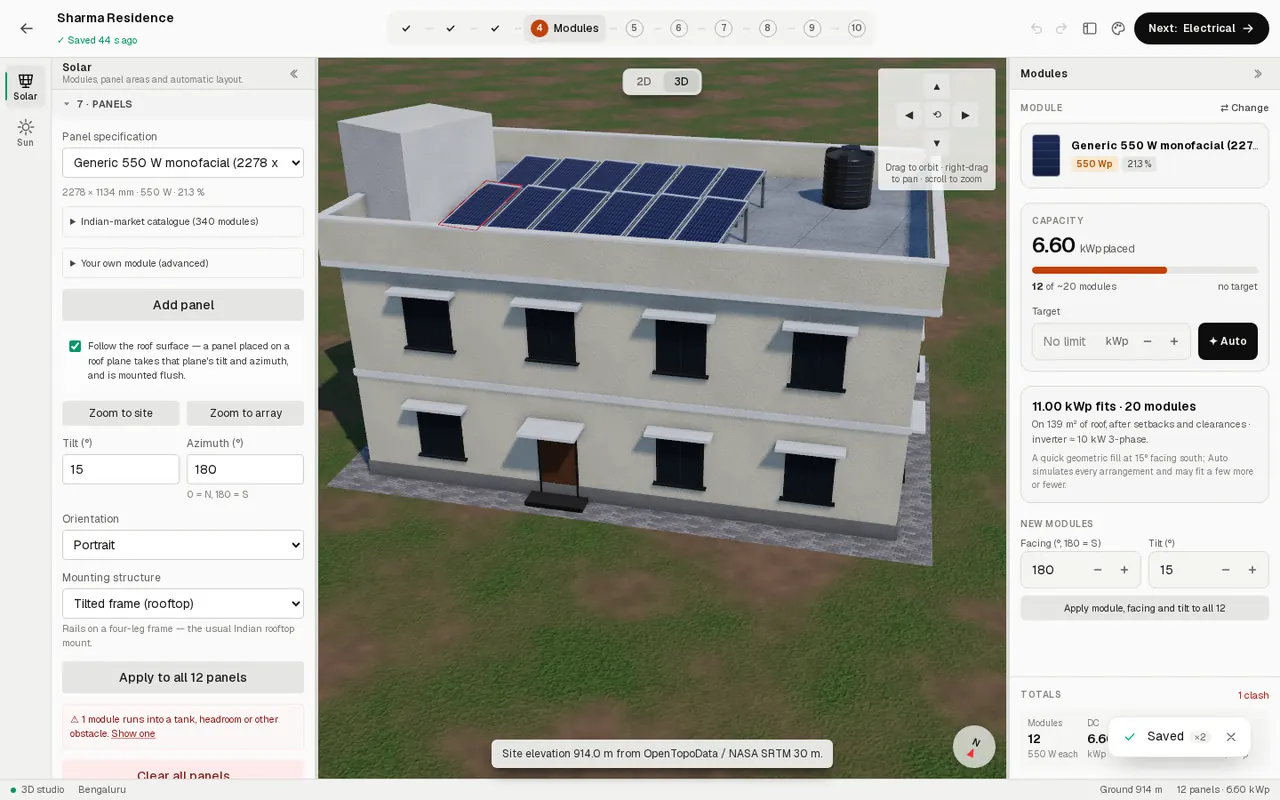Collapse the Modules right panel
1280x800 pixels.
click(1258, 73)
